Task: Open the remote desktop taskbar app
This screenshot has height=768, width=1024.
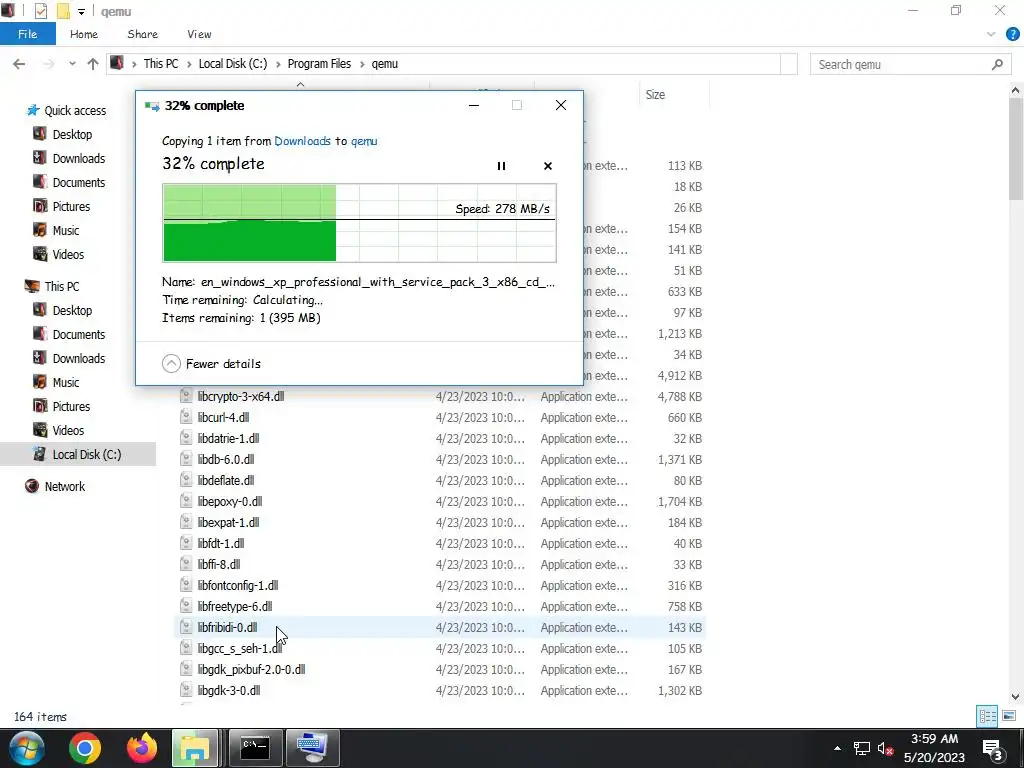Action: (312, 748)
